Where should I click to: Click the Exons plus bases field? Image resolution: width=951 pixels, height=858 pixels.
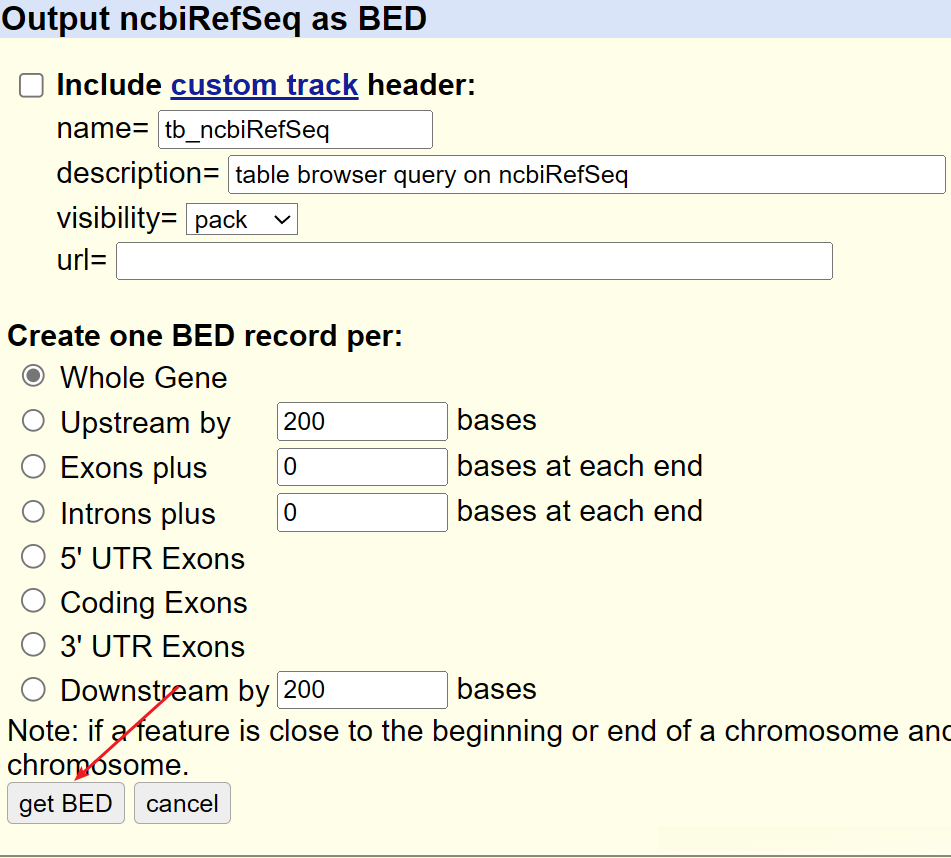pyautogui.click(x=362, y=467)
